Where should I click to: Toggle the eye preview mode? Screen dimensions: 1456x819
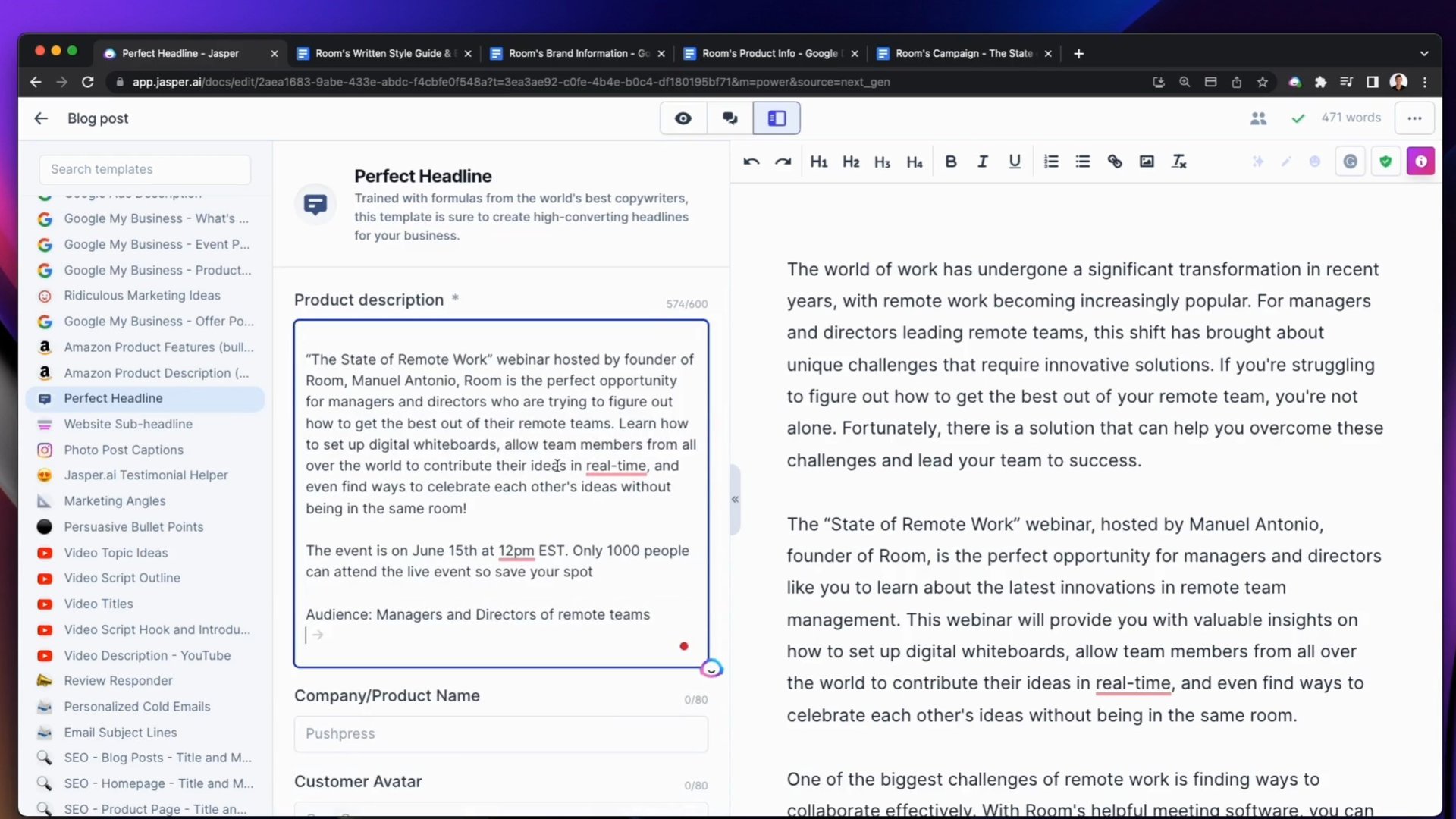click(x=683, y=118)
